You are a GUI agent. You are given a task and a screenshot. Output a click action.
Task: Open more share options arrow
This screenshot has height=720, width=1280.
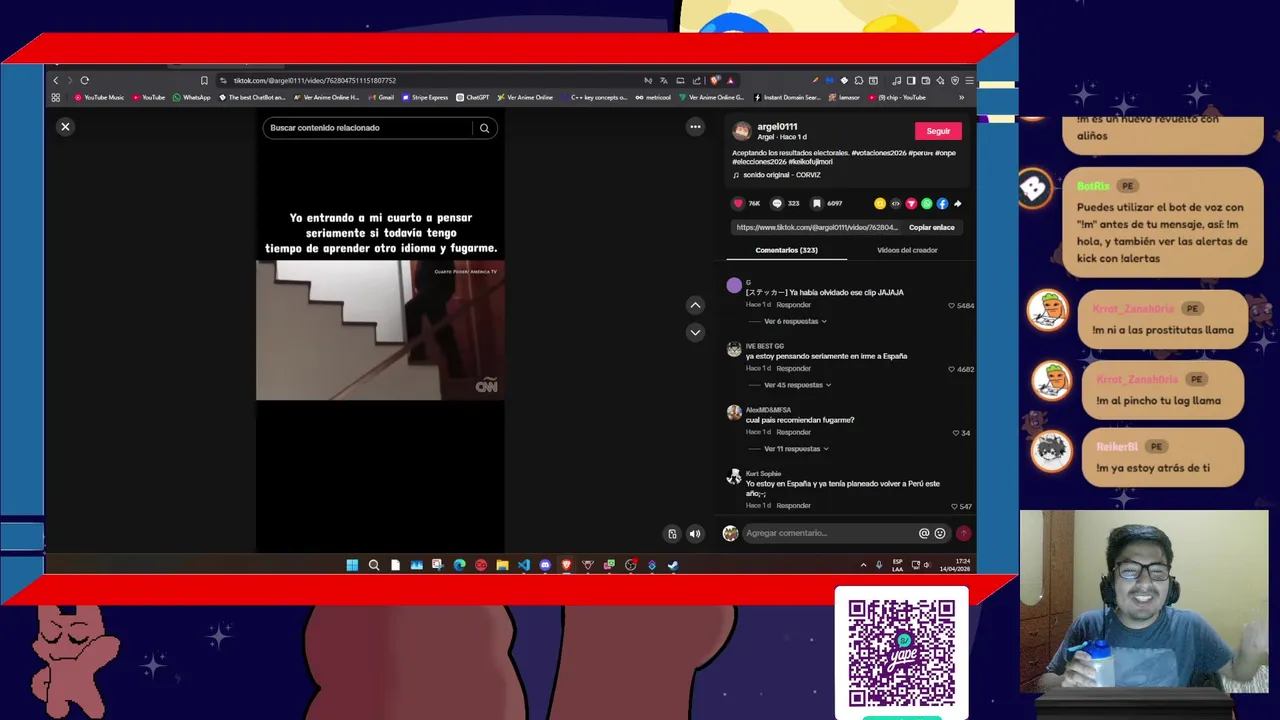click(957, 203)
